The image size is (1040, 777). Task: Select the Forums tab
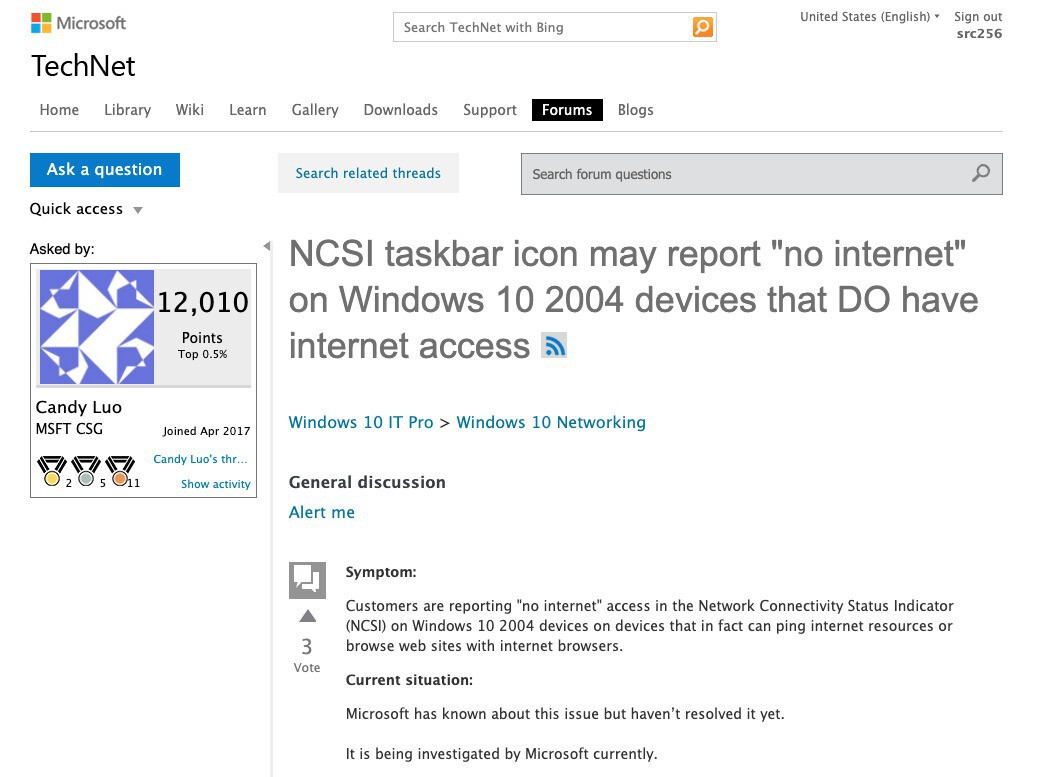tap(567, 110)
